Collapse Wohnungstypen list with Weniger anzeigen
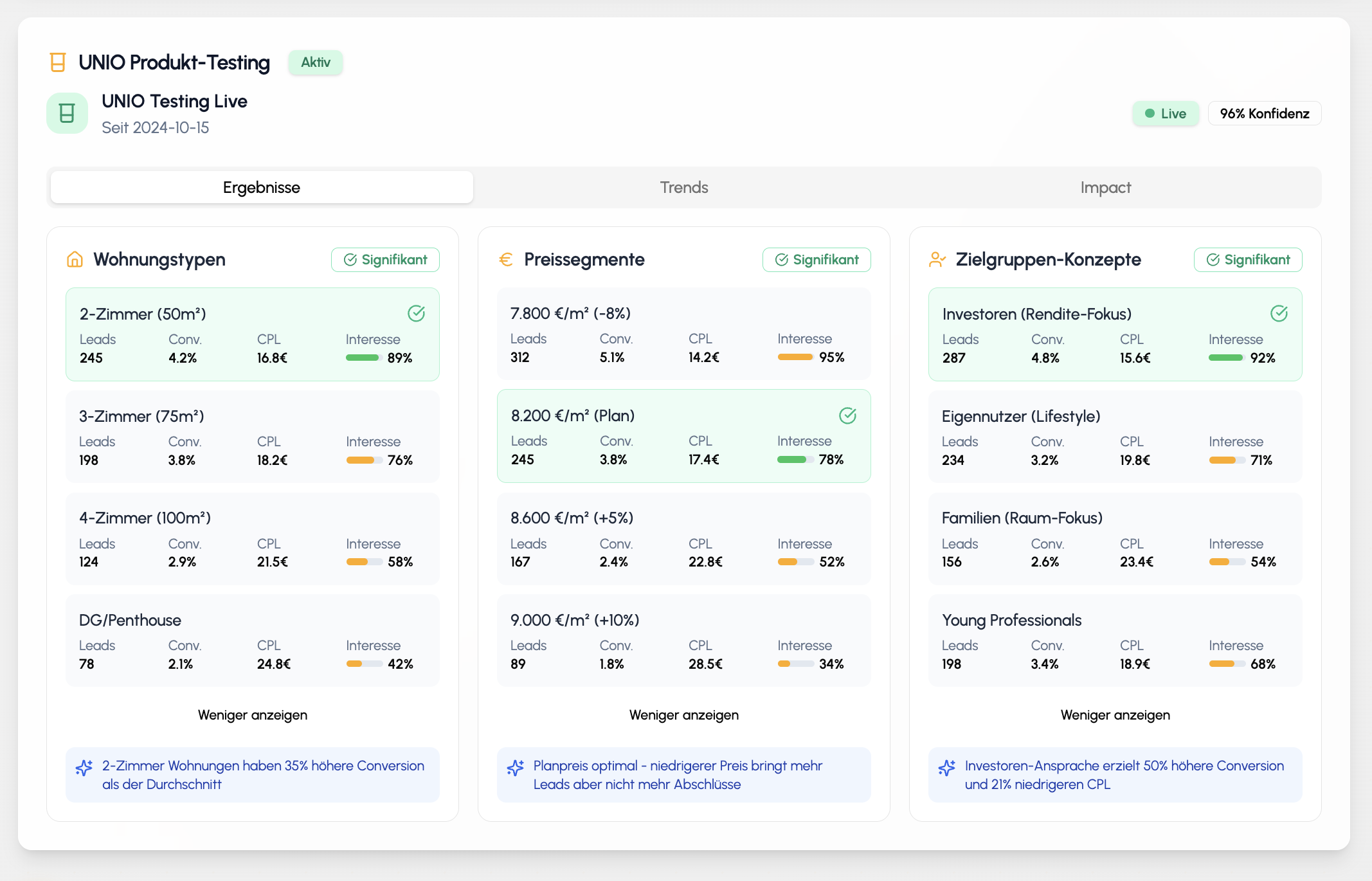 (252, 715)
